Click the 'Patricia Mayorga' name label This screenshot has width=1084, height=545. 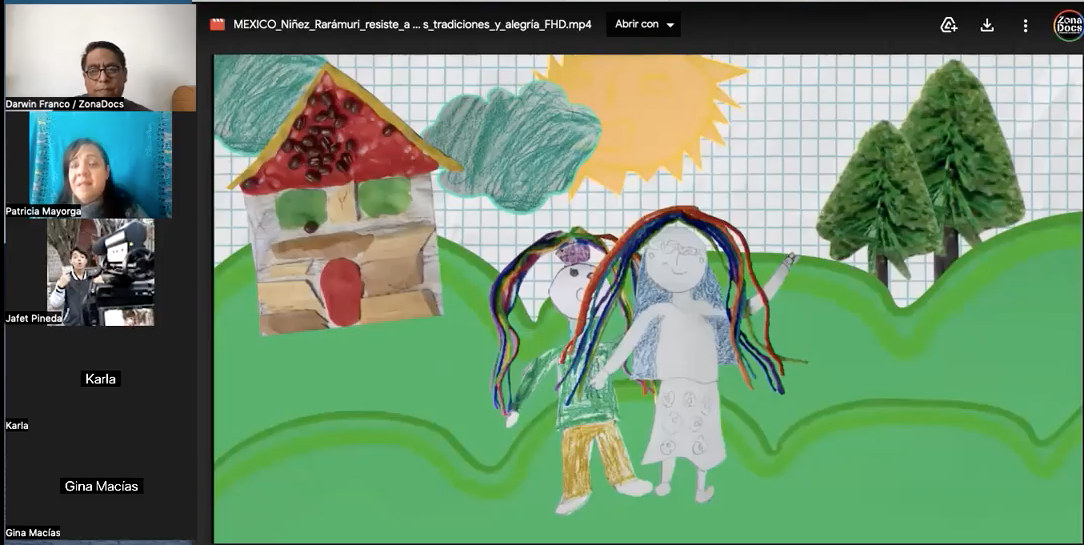[x=43, y=212]
